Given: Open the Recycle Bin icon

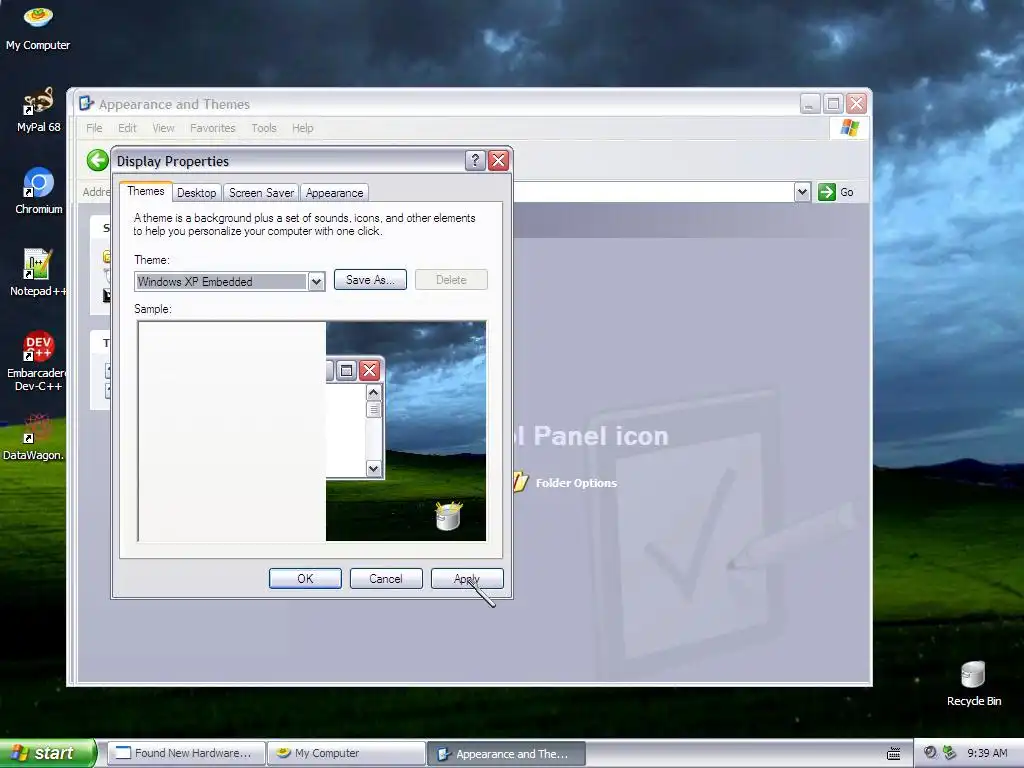Looking at the screenshot, I should click(x=974, y=683).
